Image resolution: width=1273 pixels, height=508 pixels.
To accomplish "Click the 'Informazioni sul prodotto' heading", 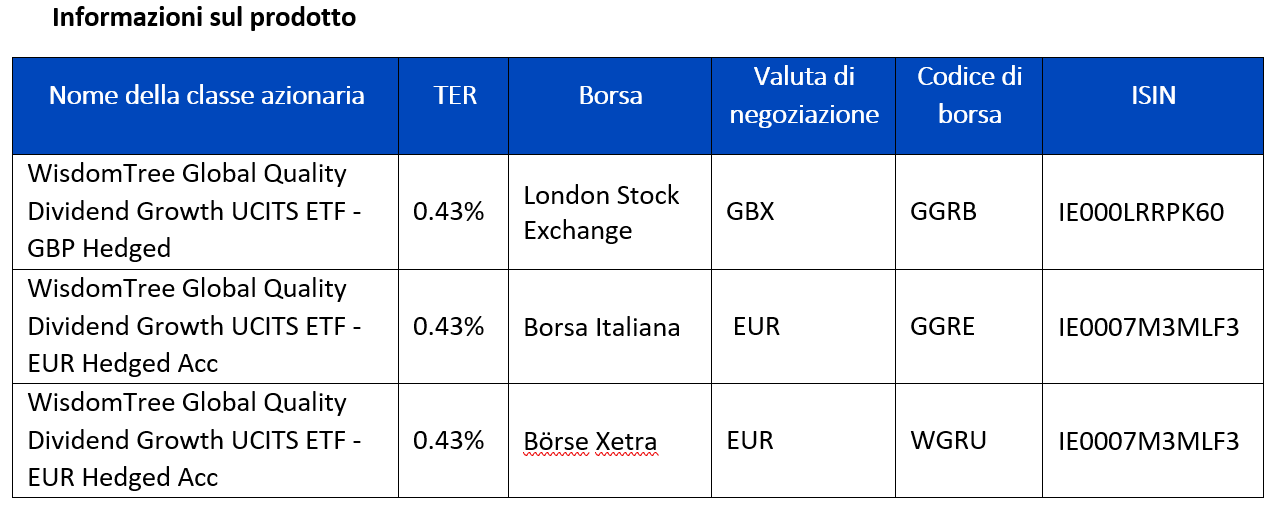I will [204, 18].
